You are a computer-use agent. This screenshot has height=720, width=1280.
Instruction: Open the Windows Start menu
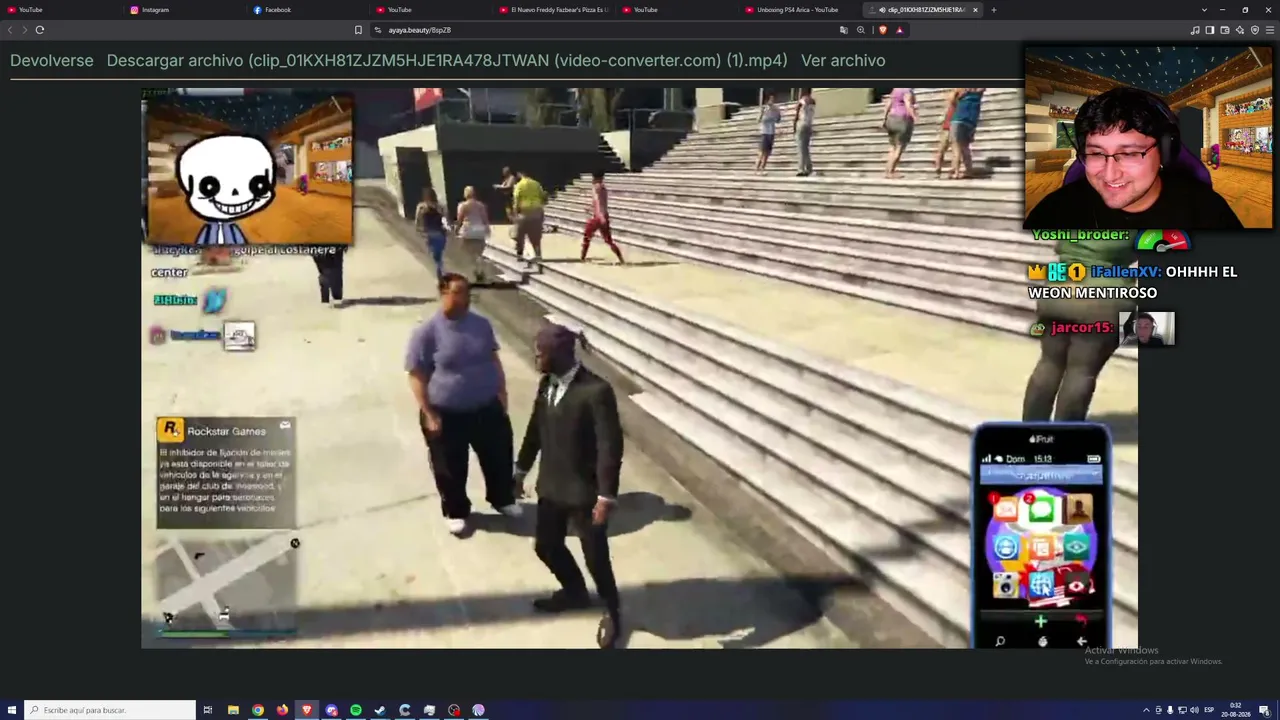11,710
